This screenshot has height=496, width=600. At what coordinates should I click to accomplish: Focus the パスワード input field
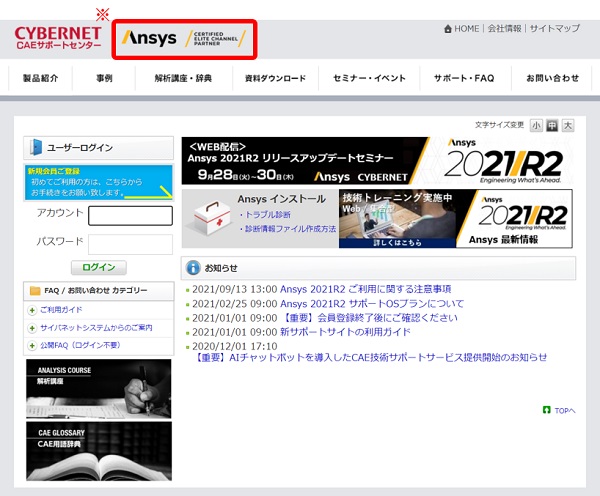tap(130, 244)
